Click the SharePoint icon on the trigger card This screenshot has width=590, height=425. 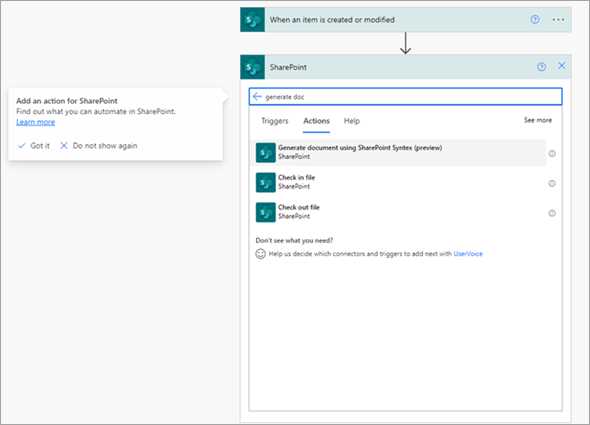(x=252, y=20)
